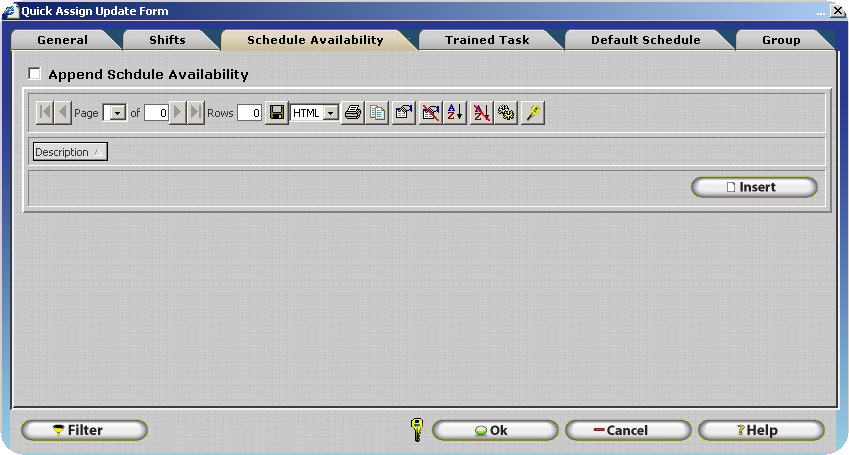Click the crossed-out sort removal icon

[481, 113]
